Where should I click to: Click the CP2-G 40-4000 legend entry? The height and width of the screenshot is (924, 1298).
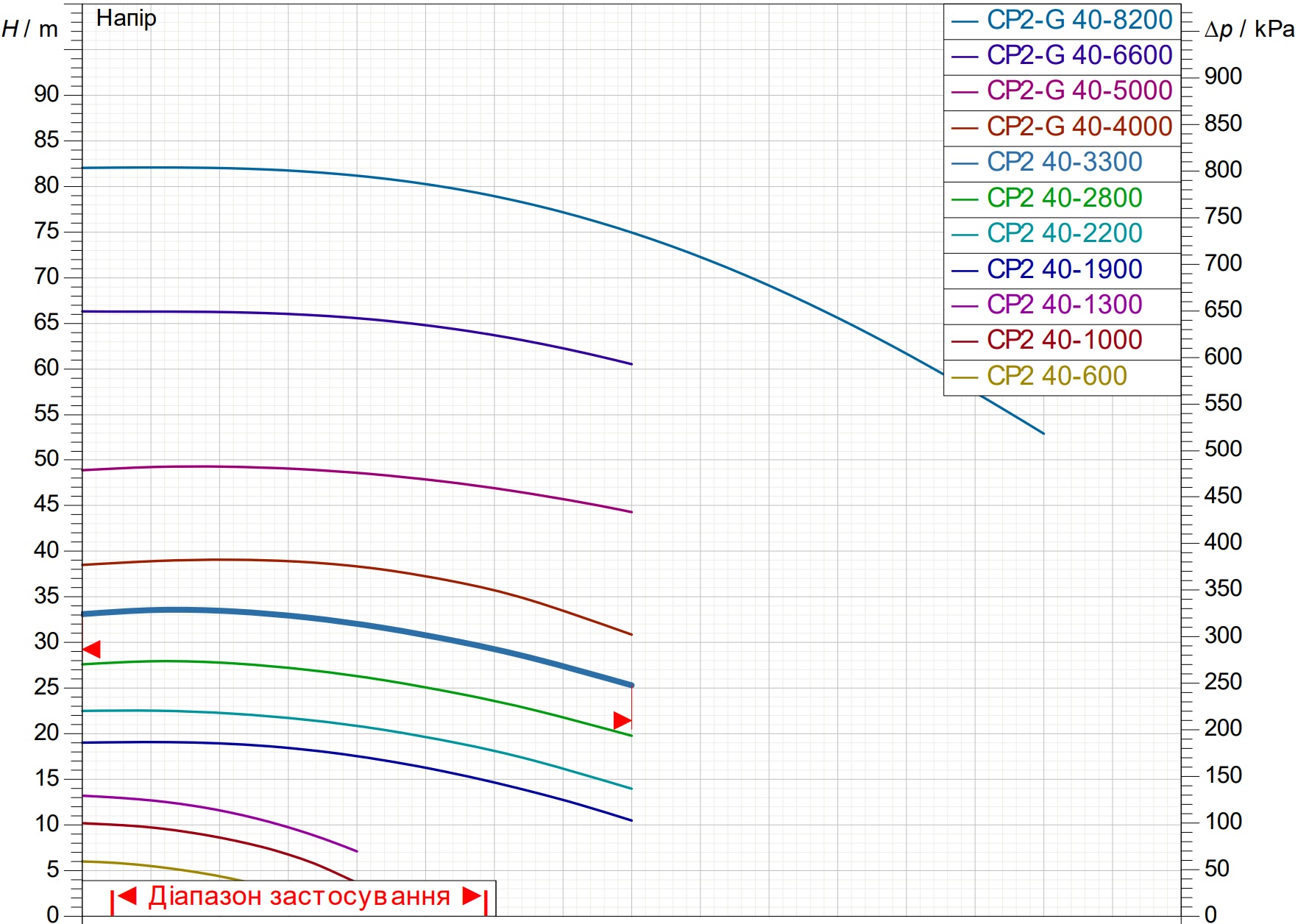1062,127
